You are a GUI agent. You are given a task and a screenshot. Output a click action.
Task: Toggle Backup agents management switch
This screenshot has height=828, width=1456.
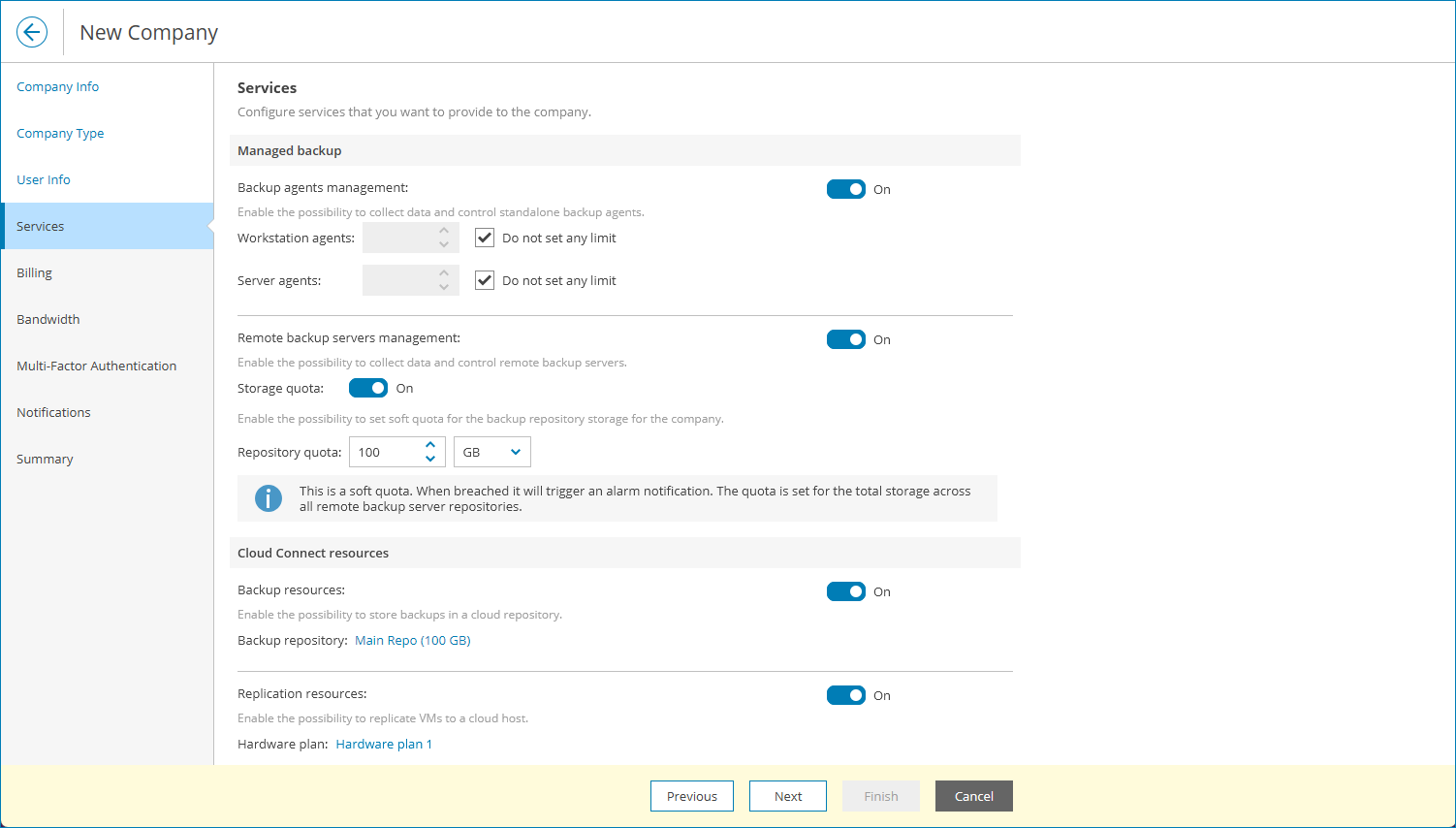click(845, 189)
